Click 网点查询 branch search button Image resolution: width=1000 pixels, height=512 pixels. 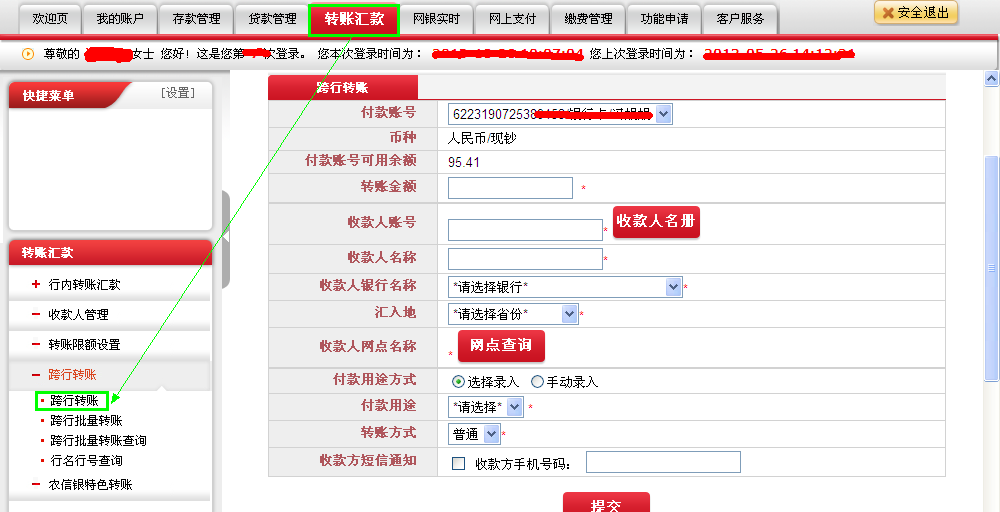coord(501,346)
